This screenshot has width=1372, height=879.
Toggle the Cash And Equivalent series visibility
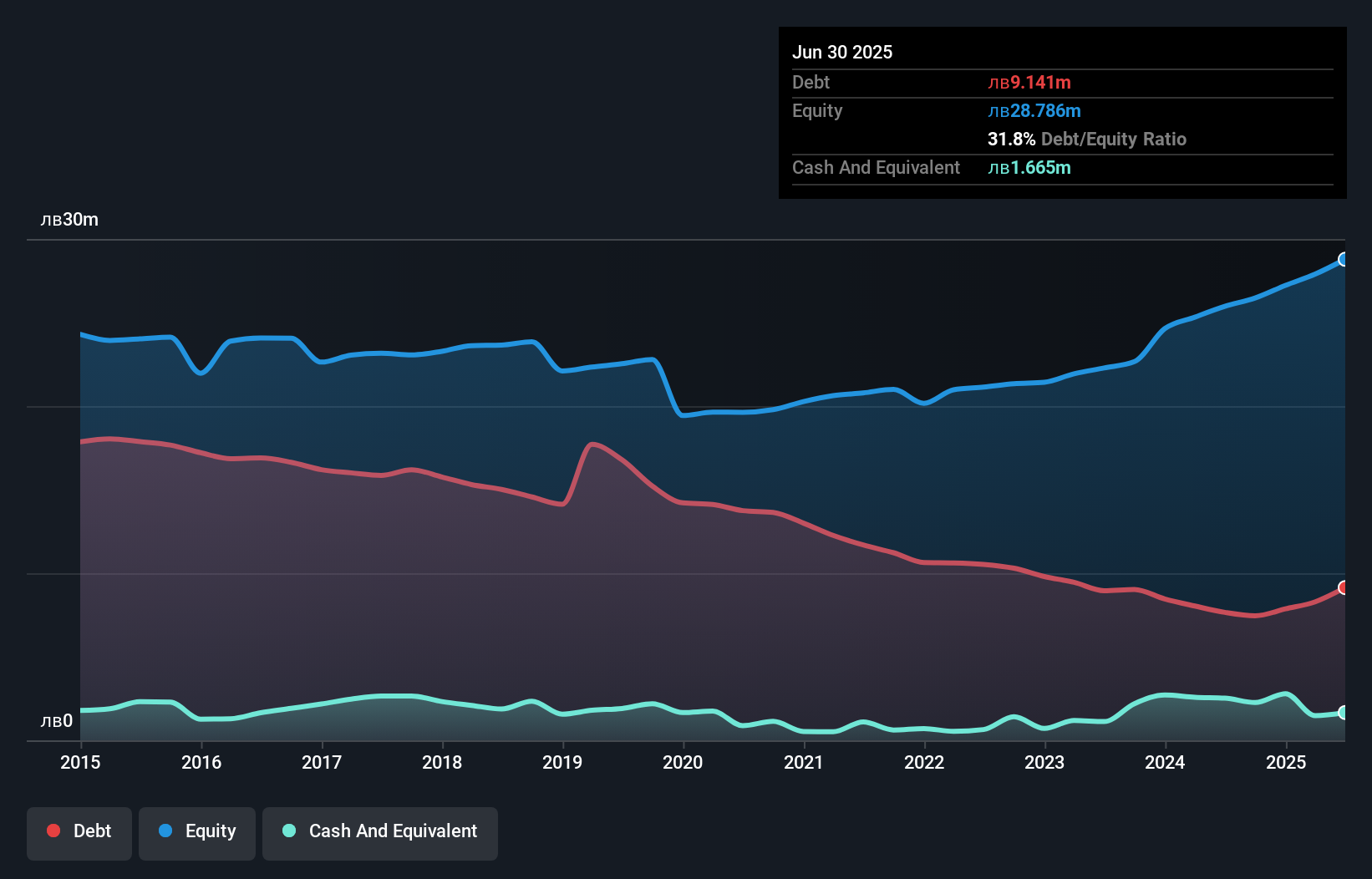(x=379, y=831)
